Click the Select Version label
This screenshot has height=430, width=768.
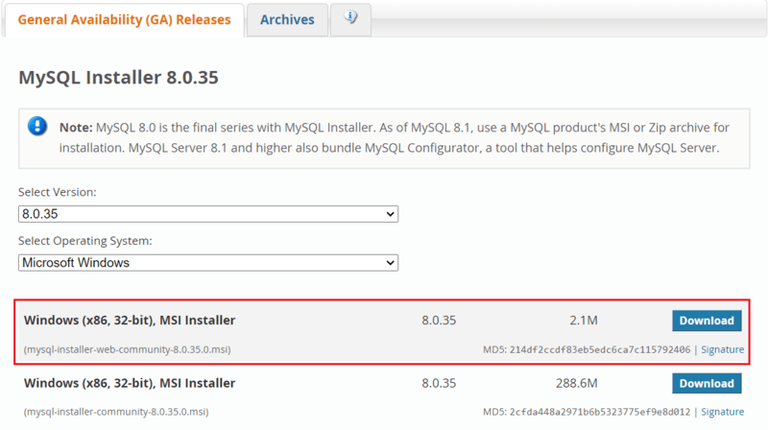point(57,192)
